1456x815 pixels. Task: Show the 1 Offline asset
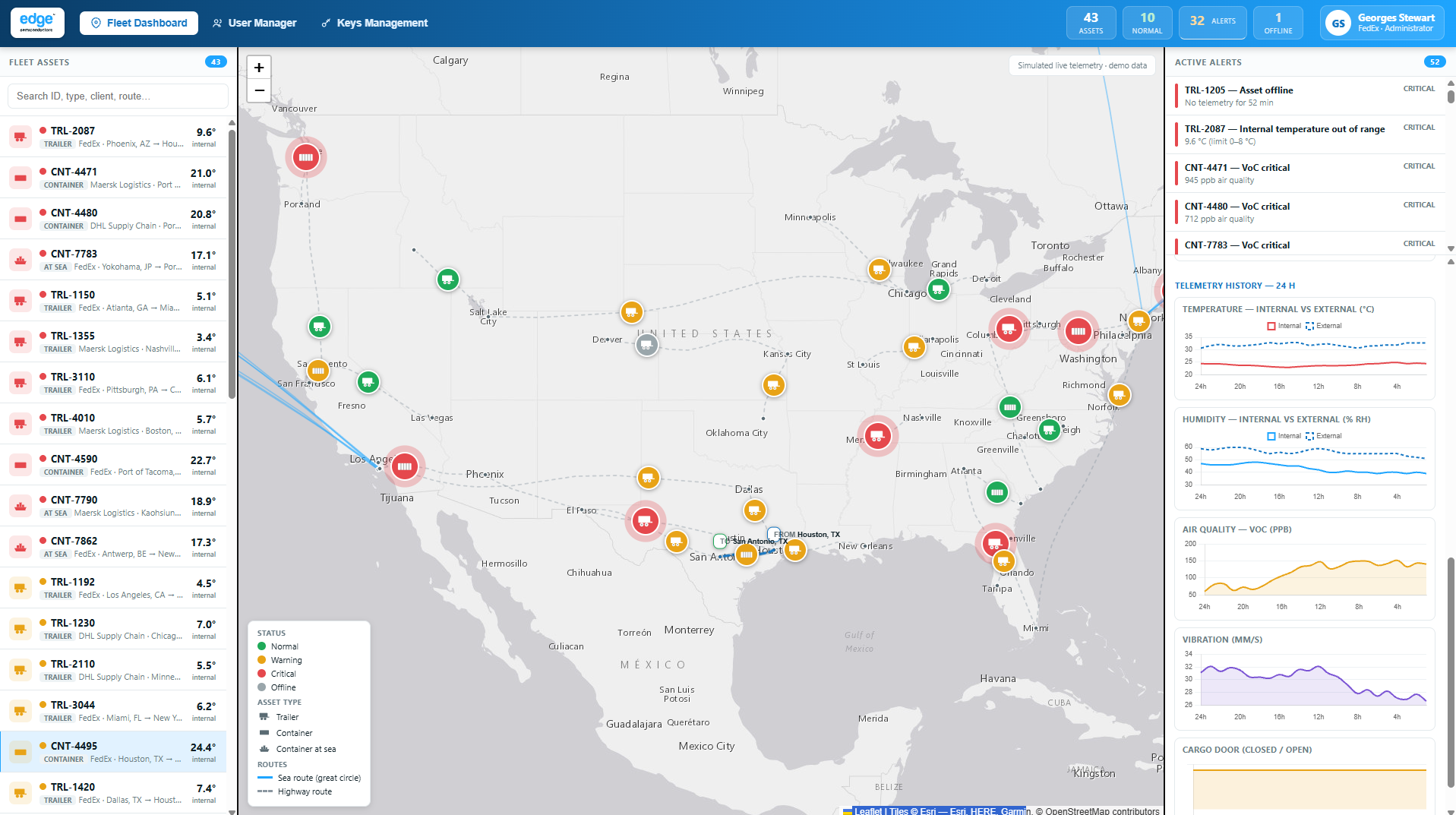coord(1278,22)
